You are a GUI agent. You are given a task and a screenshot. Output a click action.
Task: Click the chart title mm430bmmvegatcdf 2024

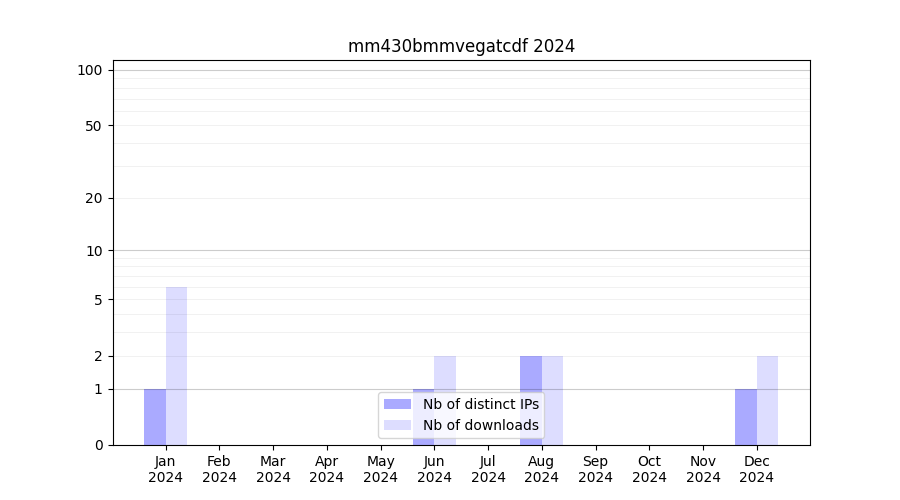coord(461,46)
